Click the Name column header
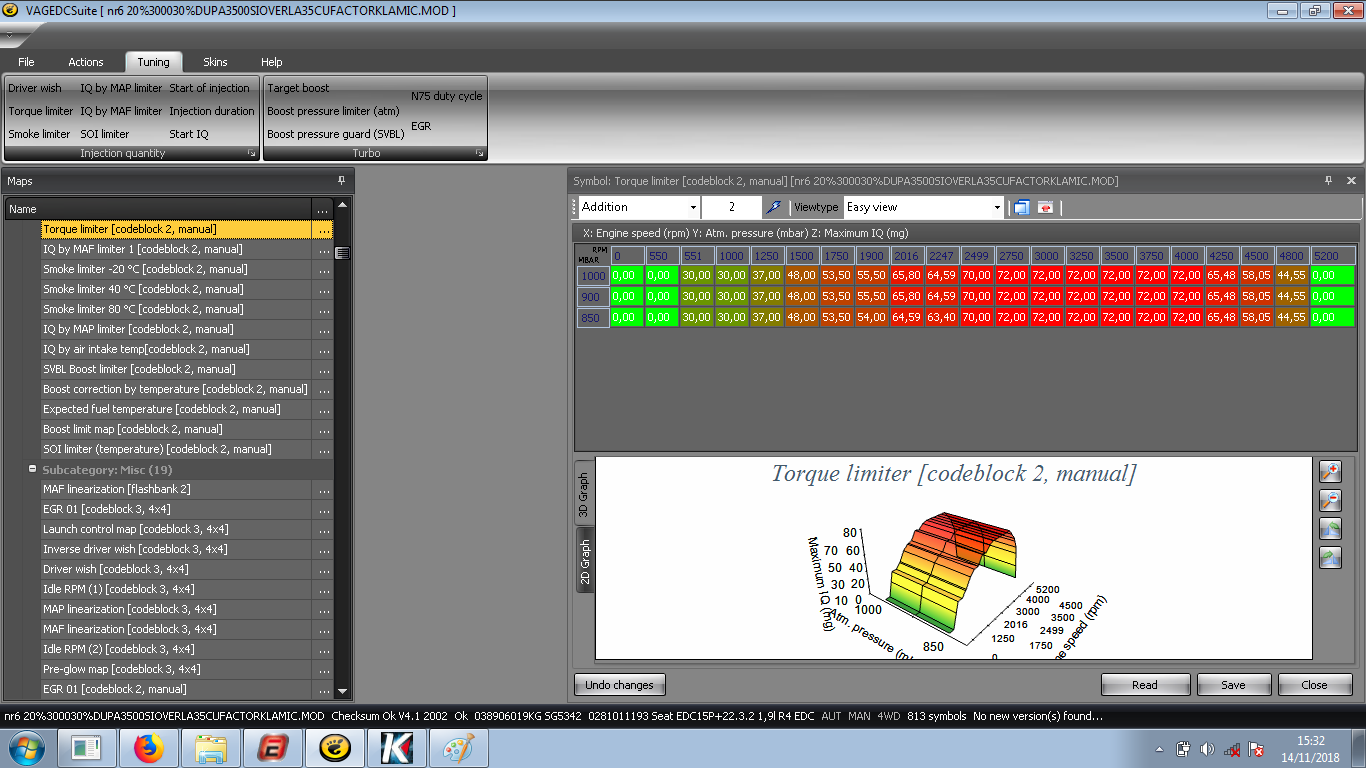This screenshot has height=768, width=1366. pyautogui.click(x=158, y=209)
